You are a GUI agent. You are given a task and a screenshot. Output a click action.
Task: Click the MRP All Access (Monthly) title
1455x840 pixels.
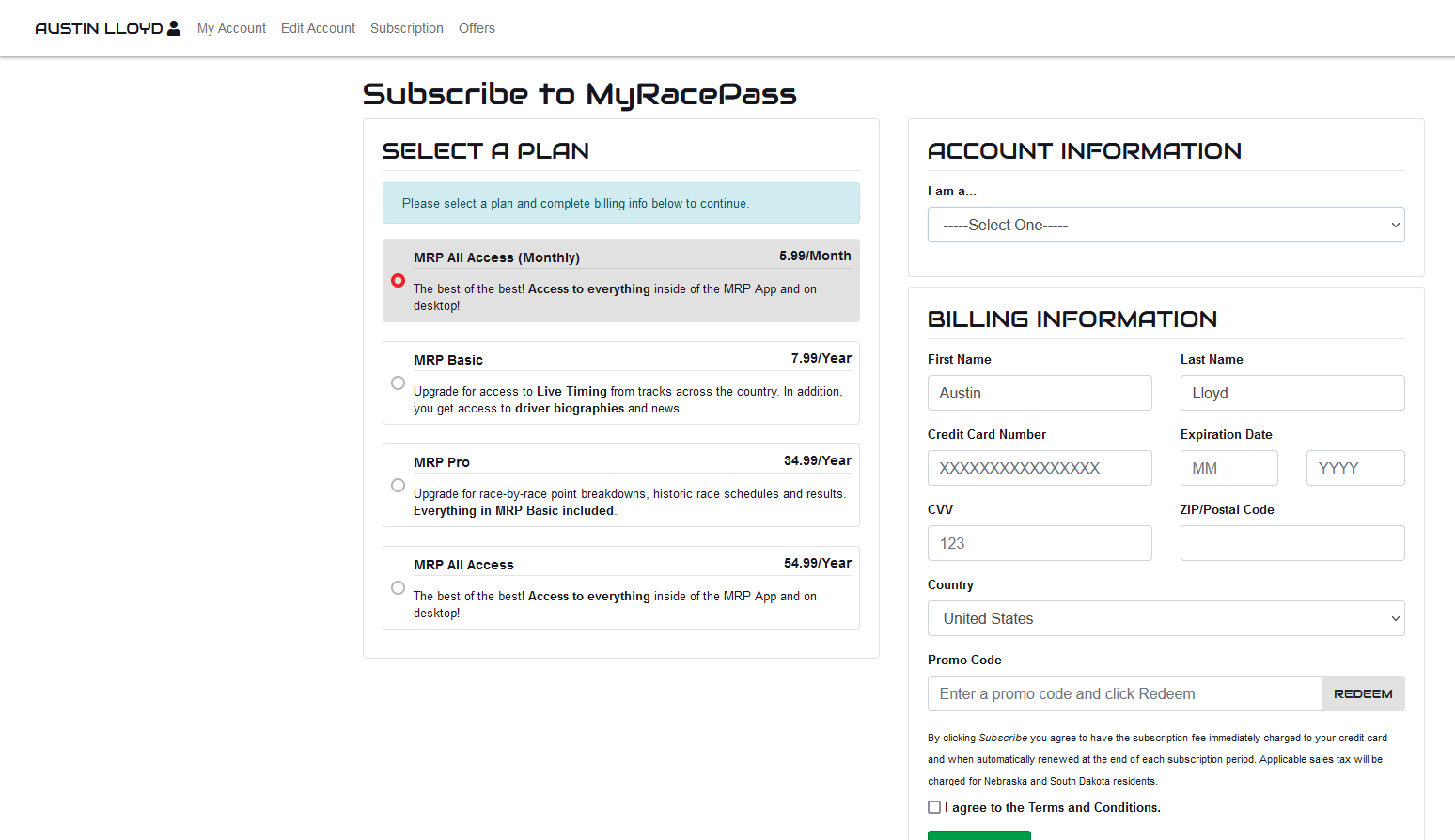coord(496,257)
